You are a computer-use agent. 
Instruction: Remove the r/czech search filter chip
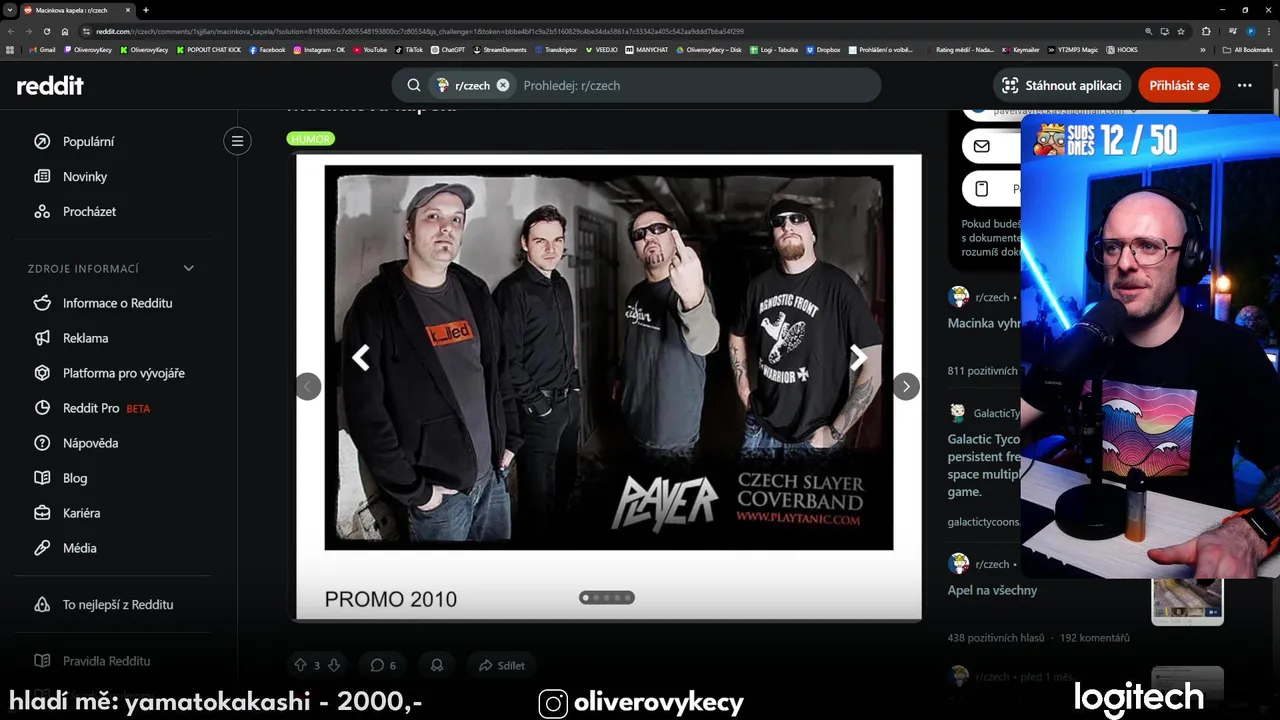click(x=503, y=85)
